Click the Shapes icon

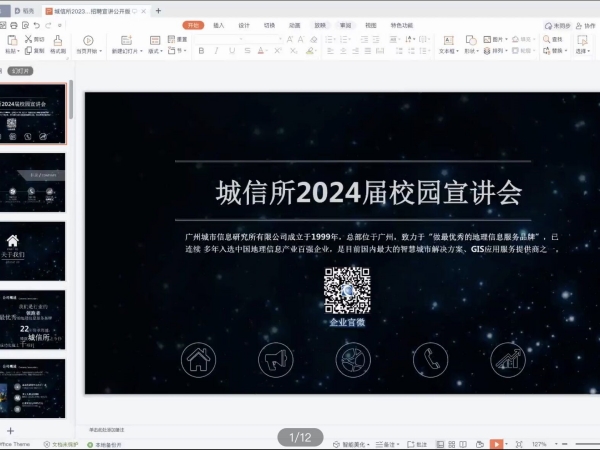pyautogui.click(x=471, y=40)
